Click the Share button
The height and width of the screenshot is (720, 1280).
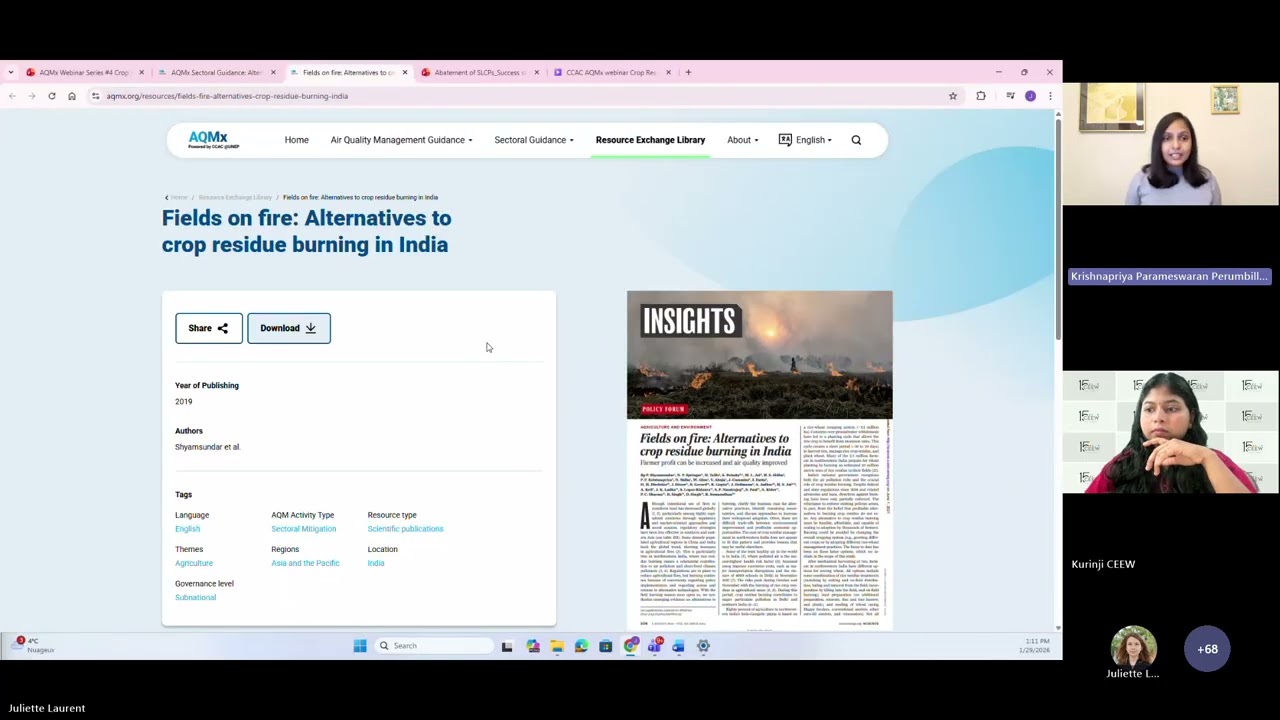209,328
